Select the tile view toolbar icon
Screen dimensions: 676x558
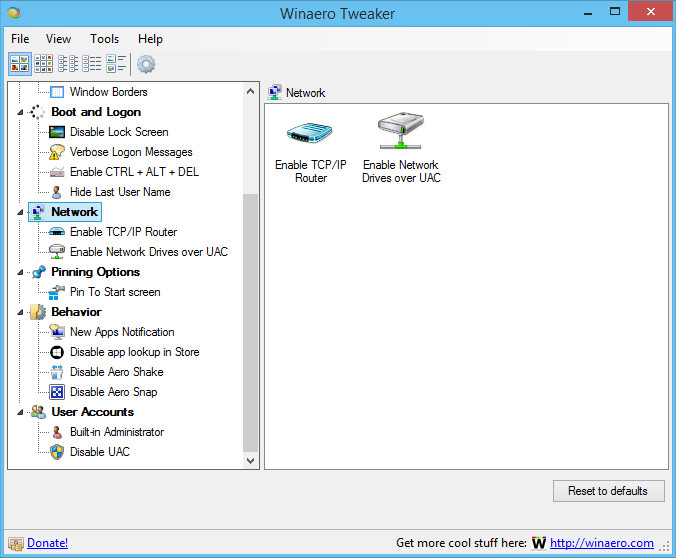click(x=116, y=64)
